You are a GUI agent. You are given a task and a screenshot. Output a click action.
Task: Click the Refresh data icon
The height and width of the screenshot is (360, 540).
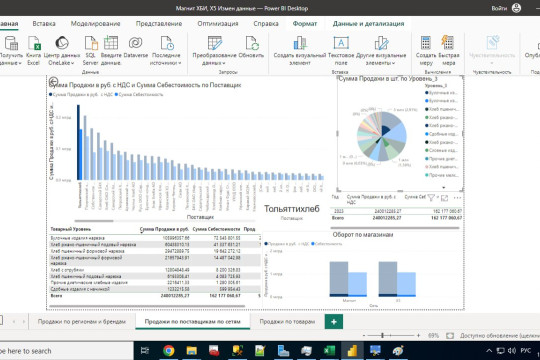click(x=252, y=43)
